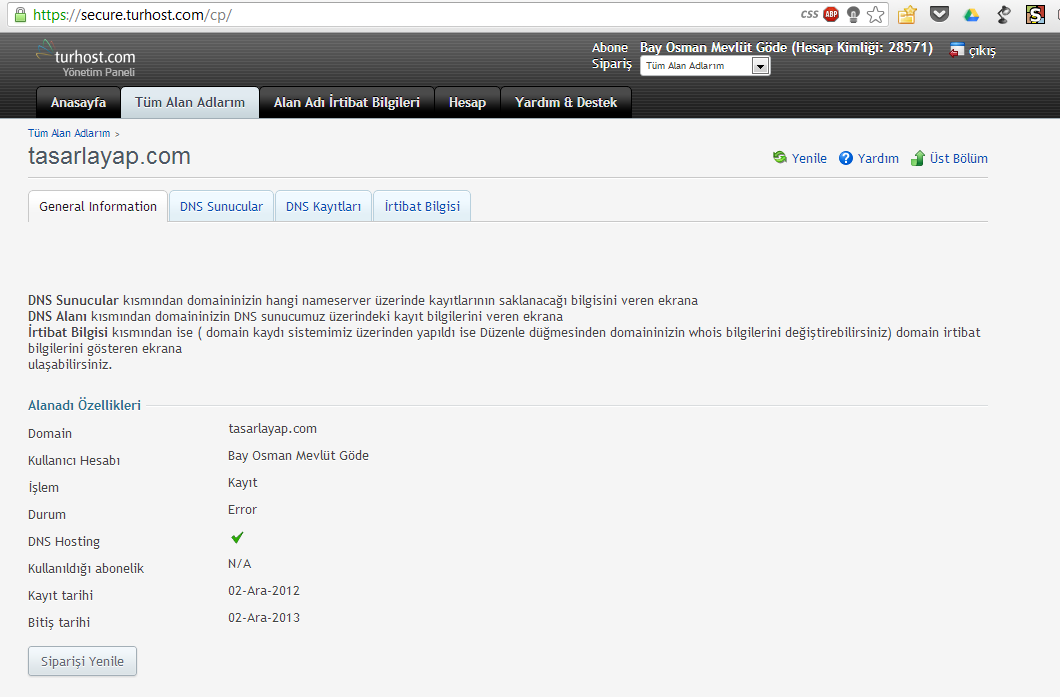Click the Bitiş tarihi field label
The image size is (1060, 697).
point(59,623)
